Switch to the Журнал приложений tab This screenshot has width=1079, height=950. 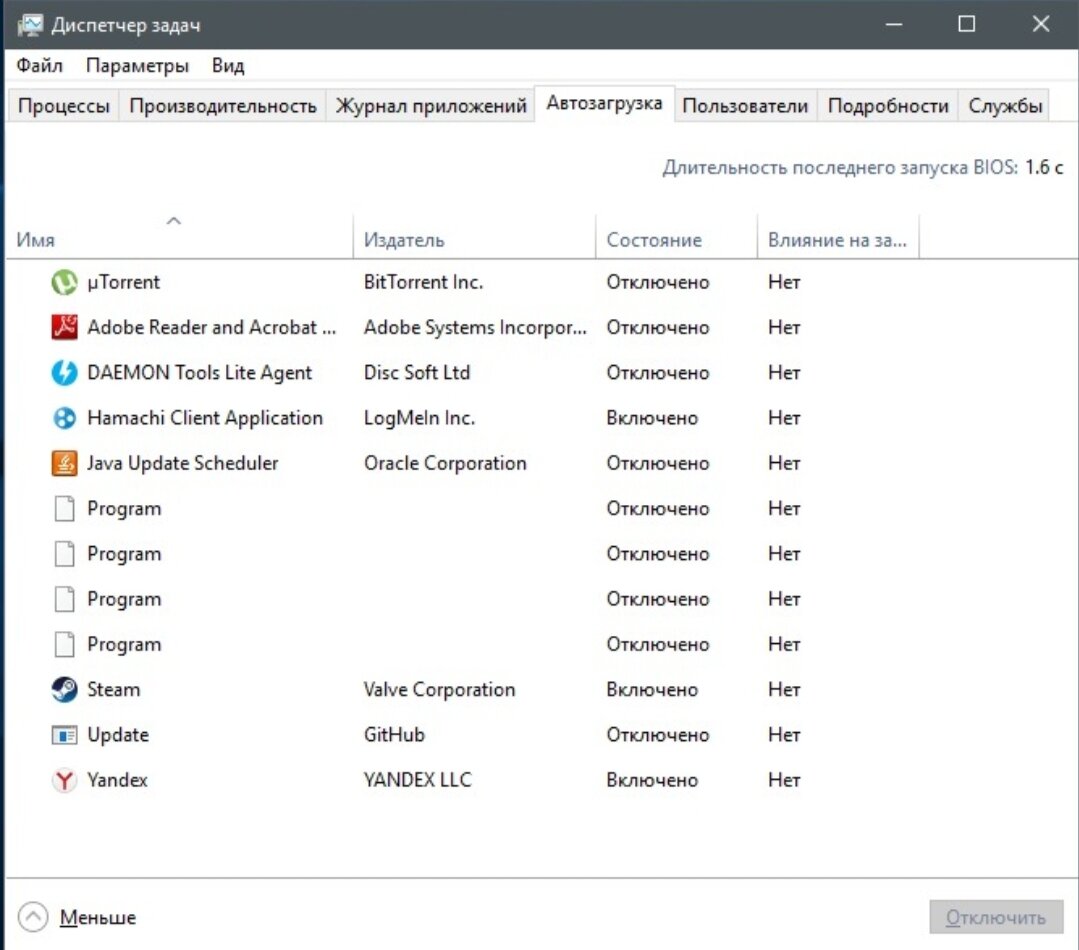[x=431, y=106]
